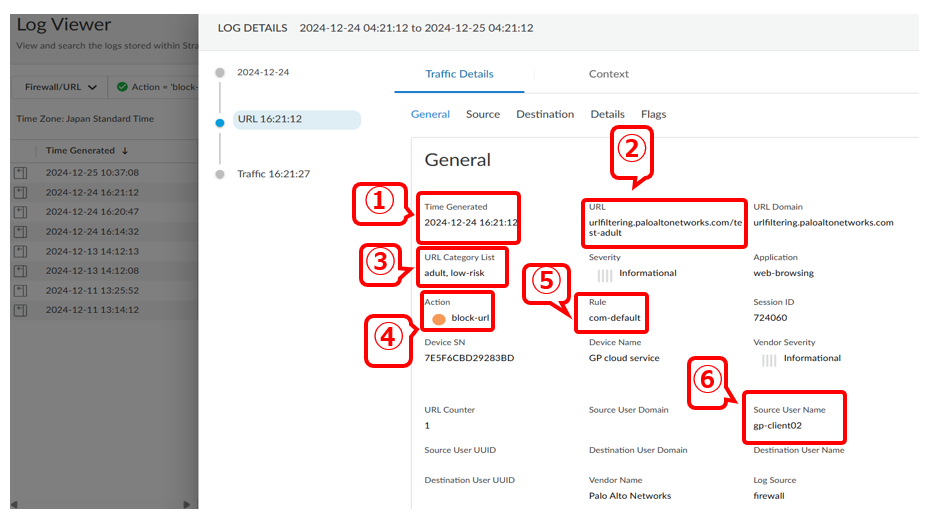Image resolution: width=952 pixels, height=526 pixels.
Task: Open log details icon for 2024-12-24 16:20:47
Action: [20, 212]
